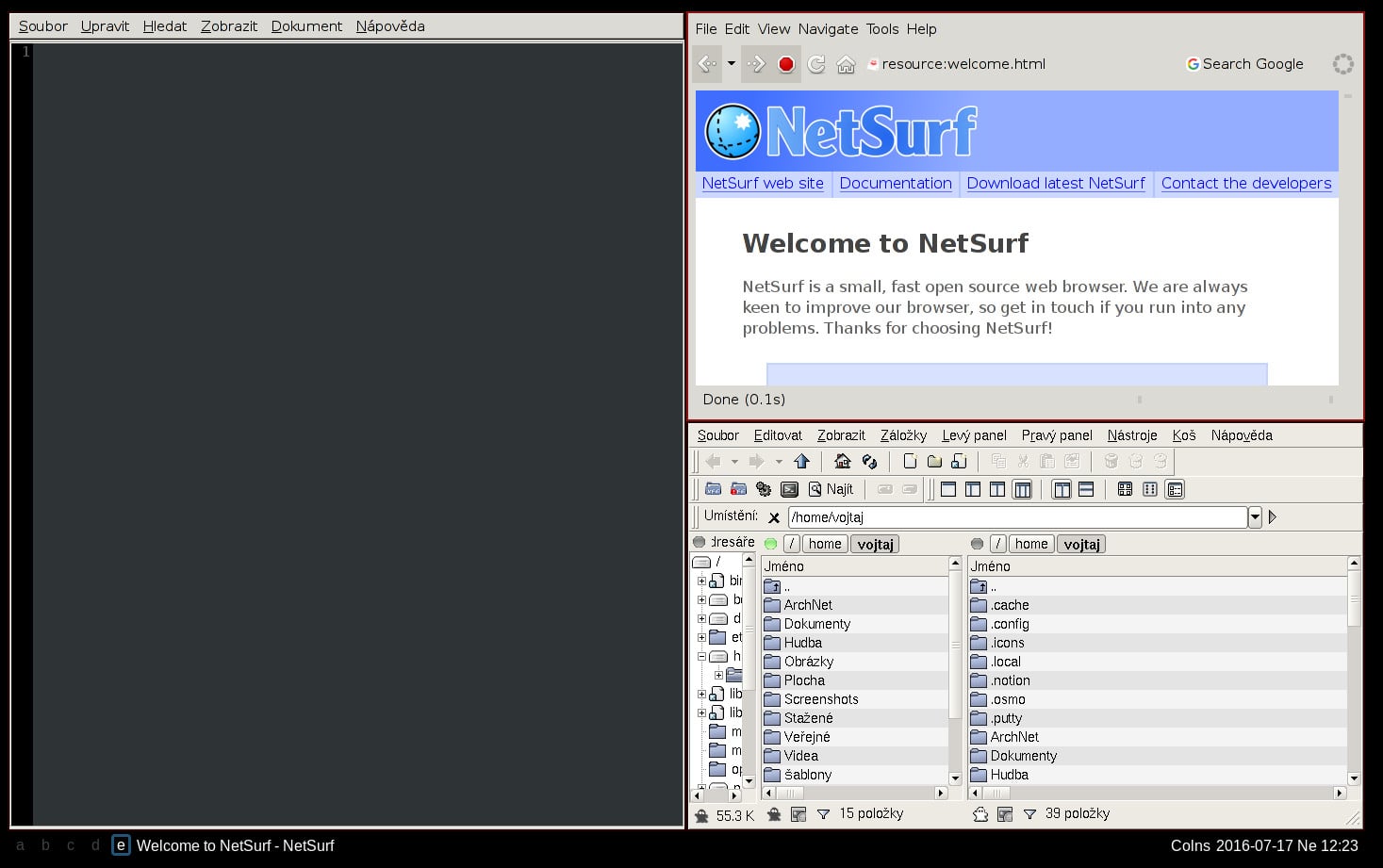Follow the Documentation link
Image resolution: width=1383 pixels, height=868 pixels.
pyautogui.click(x=895, y=184)
